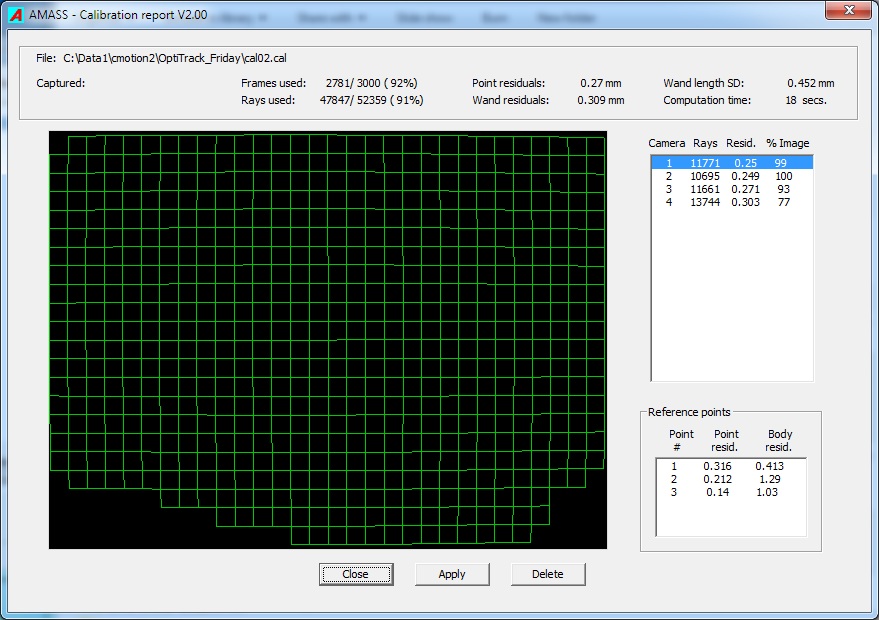
Task: Click the Rays column header
Action: 705,144
